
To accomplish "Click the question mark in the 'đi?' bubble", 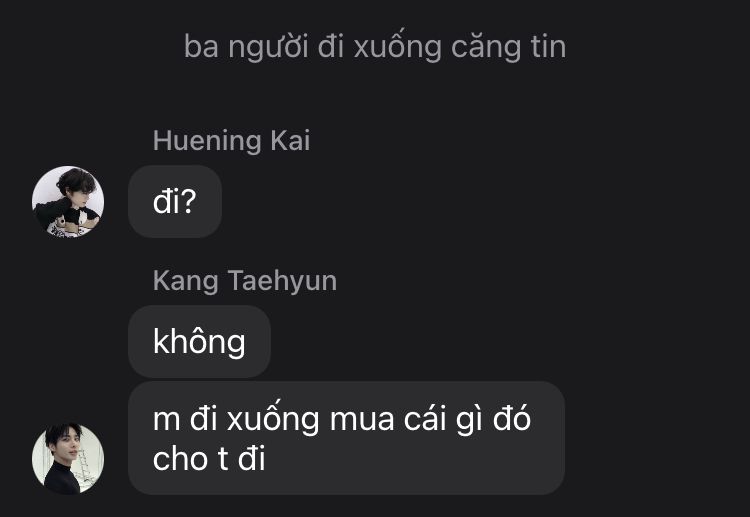I will click(189, 201).
